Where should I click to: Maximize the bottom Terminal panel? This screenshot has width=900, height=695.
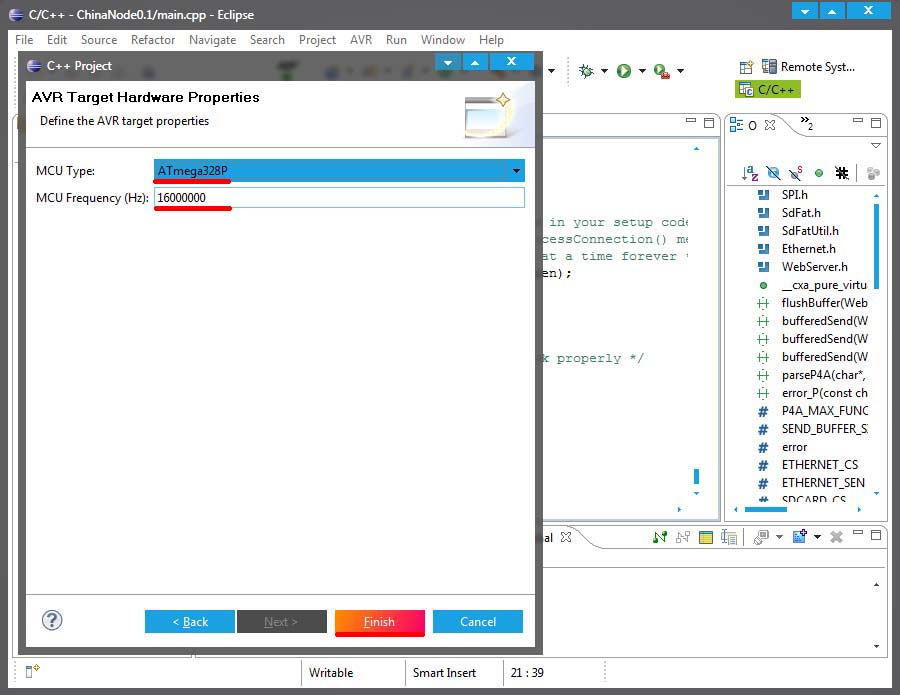tap(876, 535)
